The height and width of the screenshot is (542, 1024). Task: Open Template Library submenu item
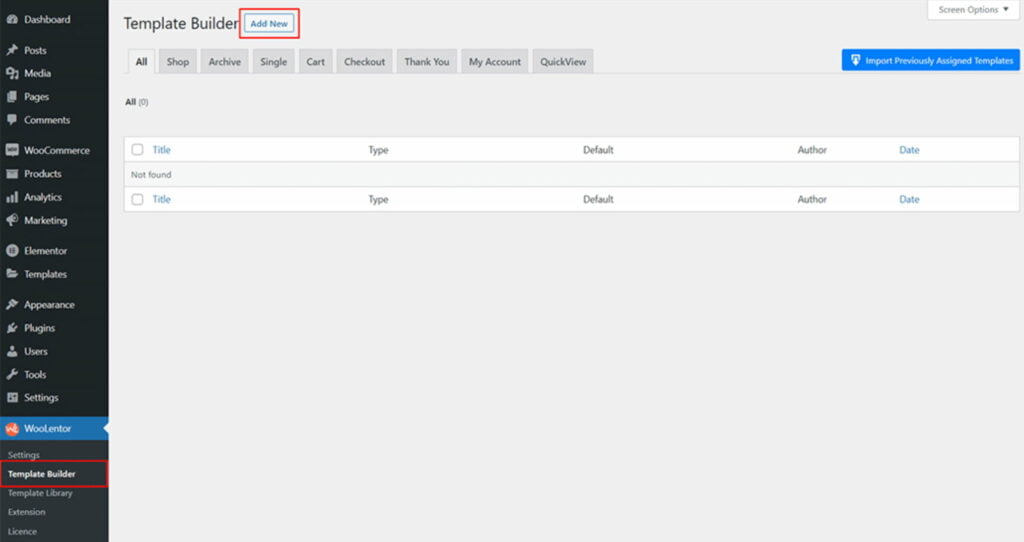click(x=40, y=493)
